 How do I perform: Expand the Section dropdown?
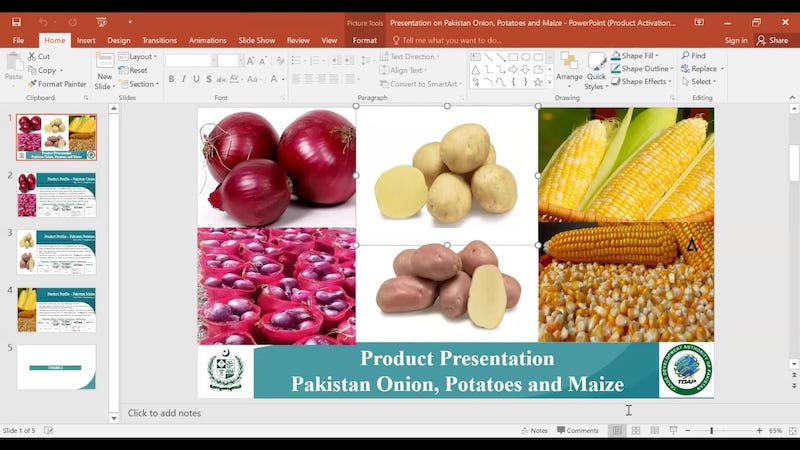(141, 84)
